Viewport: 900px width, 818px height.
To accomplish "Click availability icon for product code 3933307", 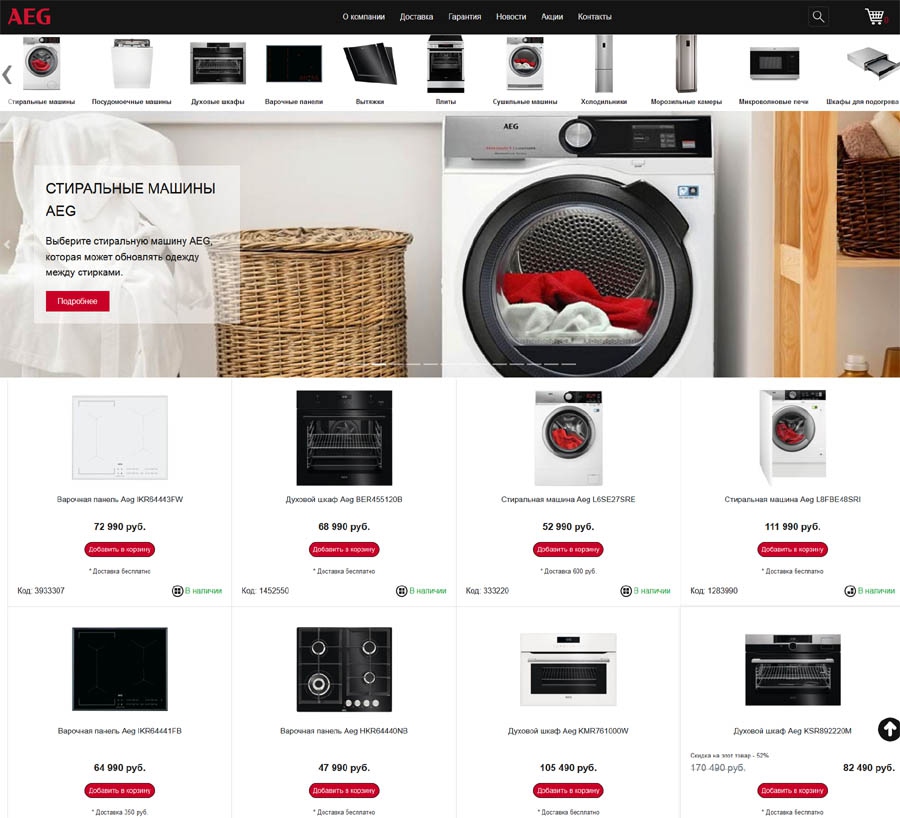I will point(177,591).
